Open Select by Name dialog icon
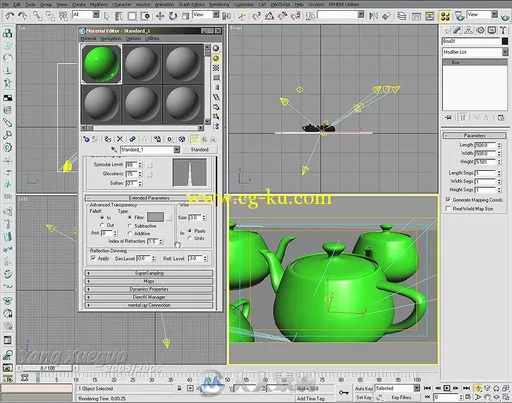 click(119, 16)
